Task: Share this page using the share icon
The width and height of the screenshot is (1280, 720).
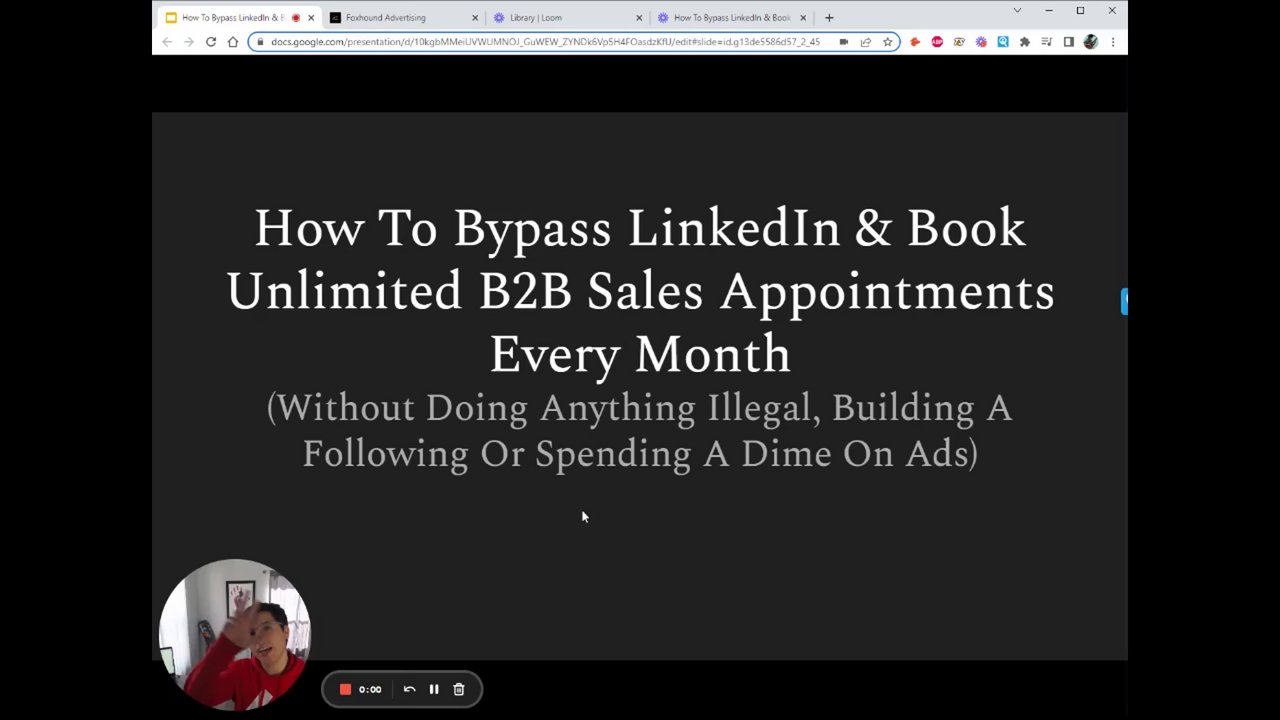Action: click(x=866, y=42)
